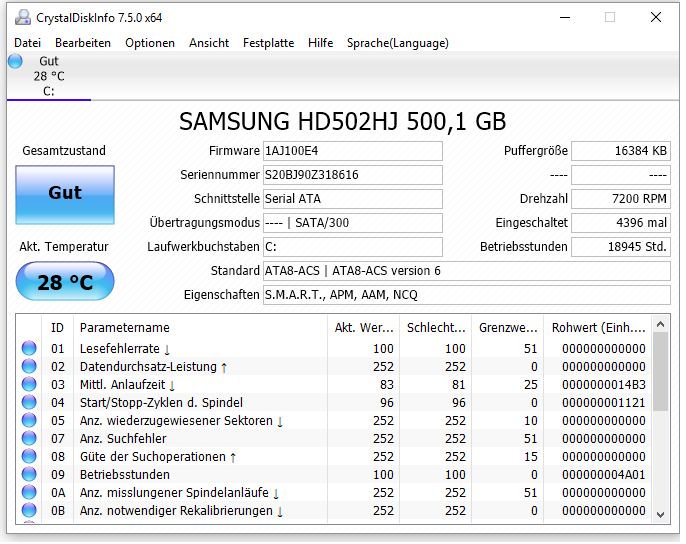Select the Güte der Suchoperationen parameter name
The image size is (686, 544).
click(x=158, y=457)
